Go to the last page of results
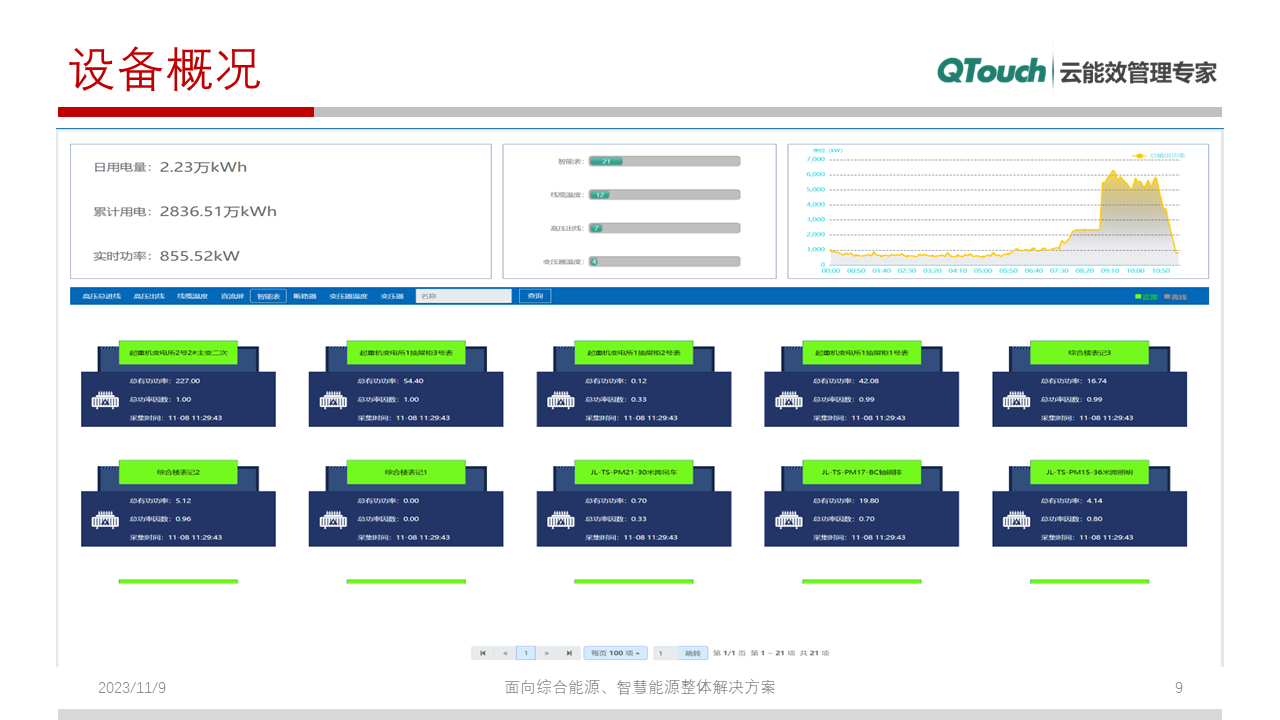Viewport: 1280px width, 720px height. [569, 653]
